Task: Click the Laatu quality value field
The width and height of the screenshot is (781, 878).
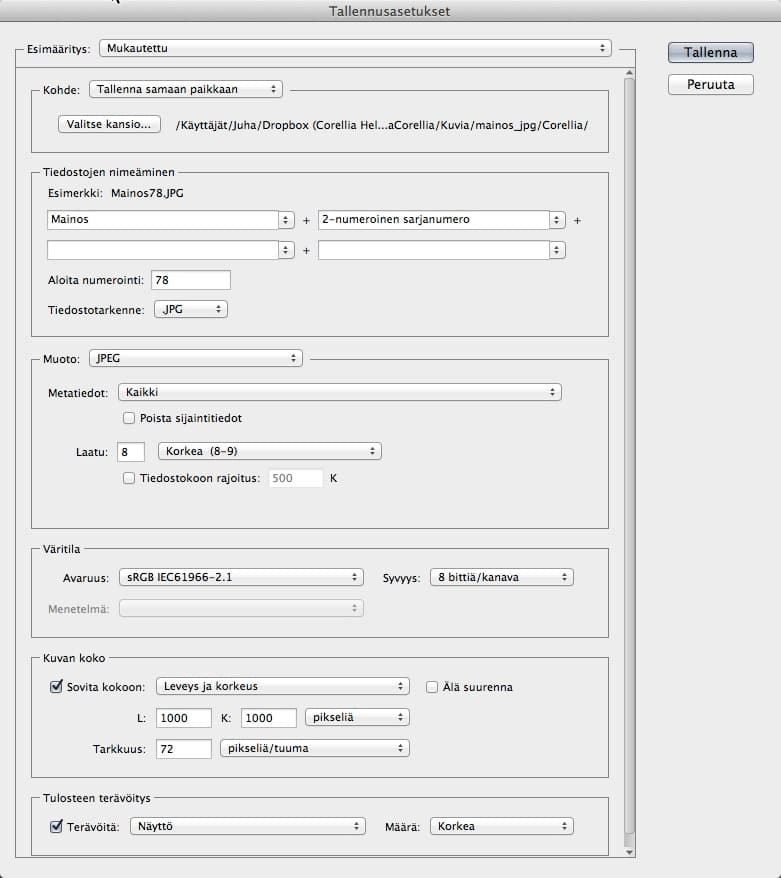Action: [131, 451]
